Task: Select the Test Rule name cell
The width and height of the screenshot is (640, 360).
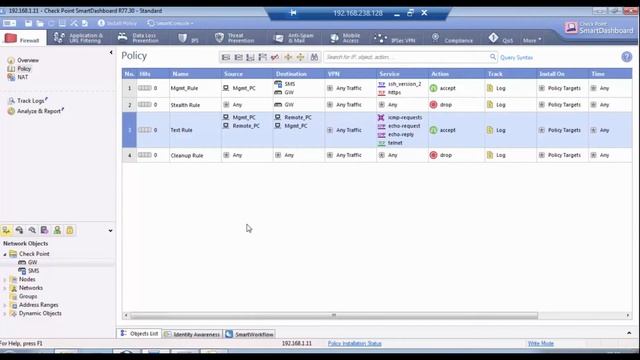Action: click(195, 130)
